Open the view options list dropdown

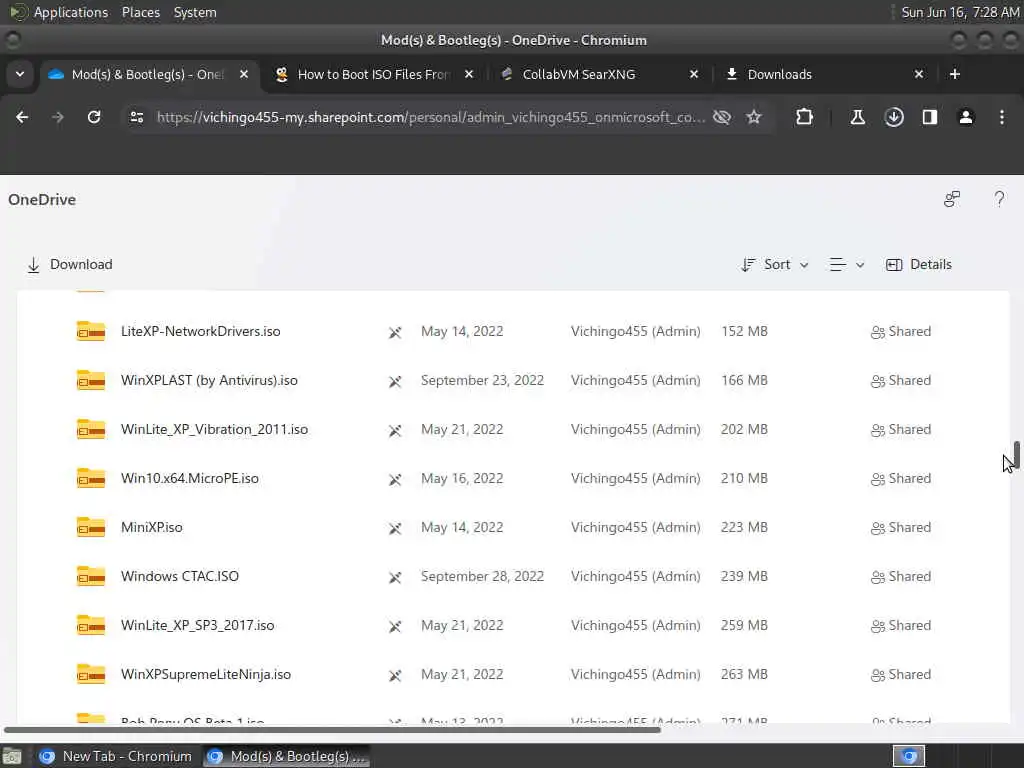[846, 264]
